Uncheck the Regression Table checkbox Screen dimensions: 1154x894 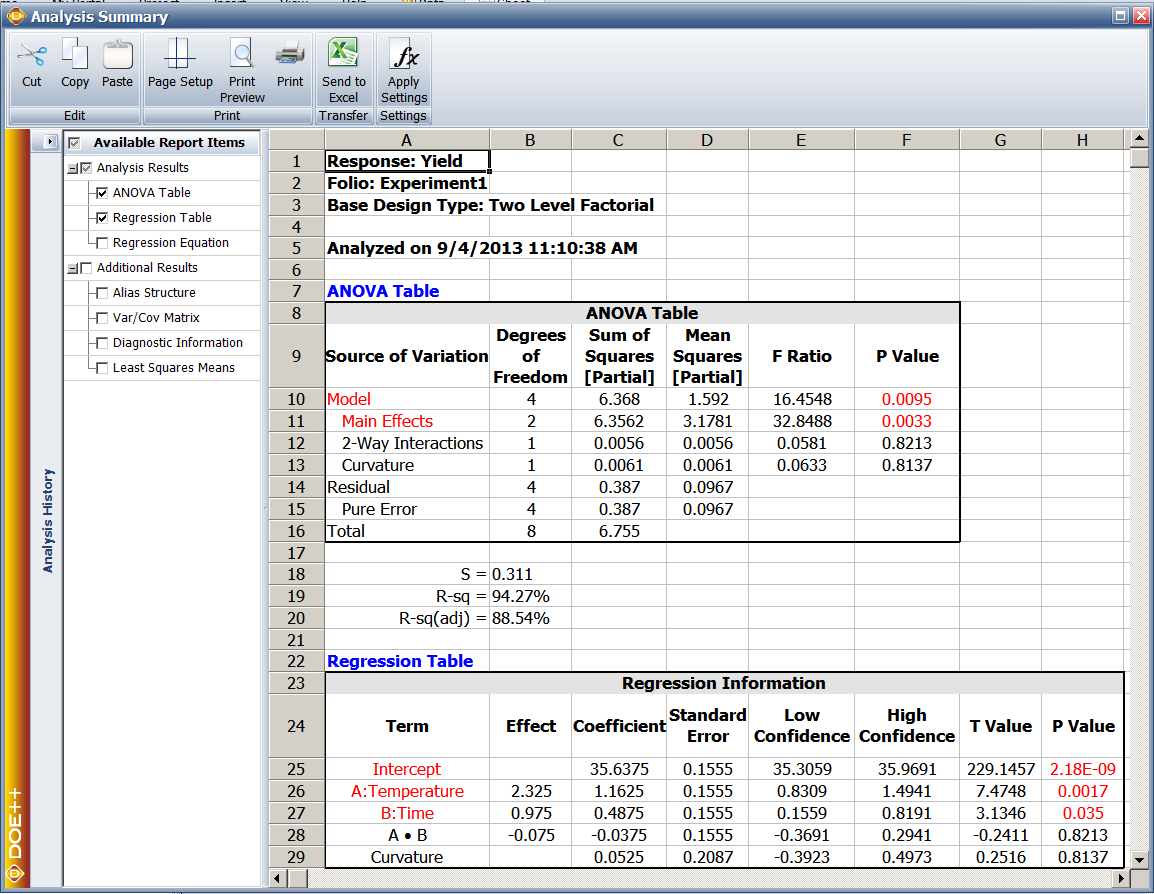pos(102,218)
